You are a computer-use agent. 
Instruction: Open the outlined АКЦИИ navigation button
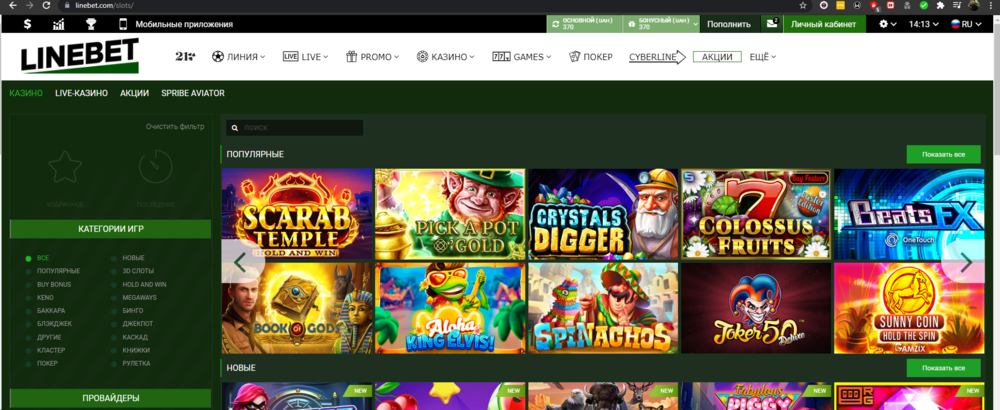(x=717, y=57)
